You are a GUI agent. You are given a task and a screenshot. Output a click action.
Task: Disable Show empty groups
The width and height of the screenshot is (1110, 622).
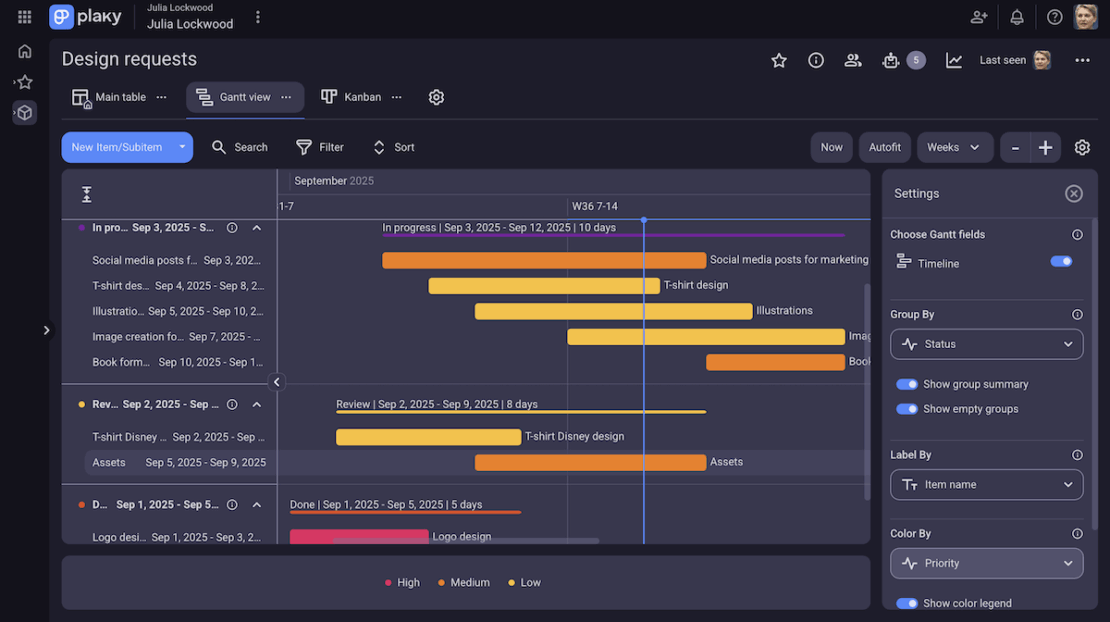[906, 409]
